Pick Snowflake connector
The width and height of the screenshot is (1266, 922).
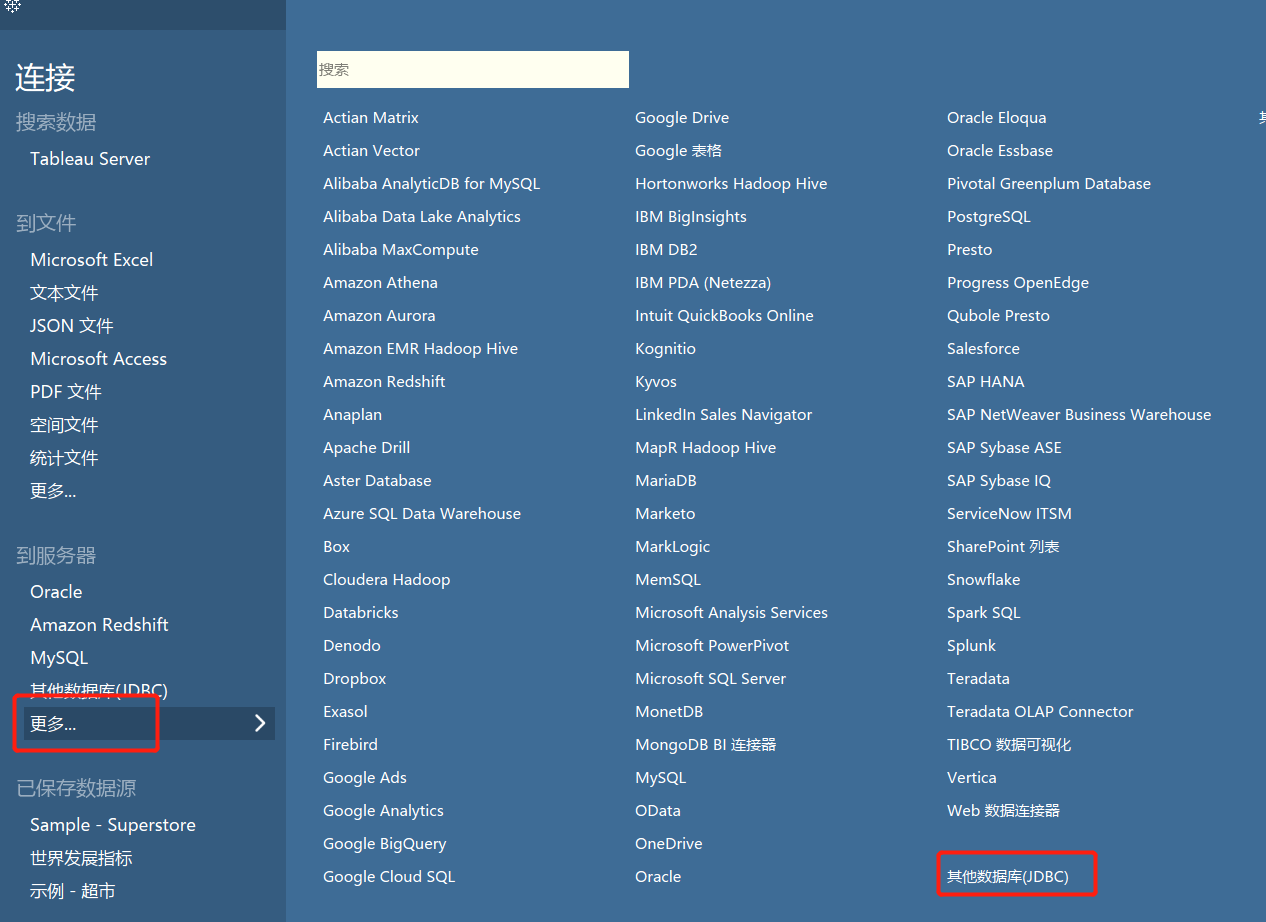983,580
